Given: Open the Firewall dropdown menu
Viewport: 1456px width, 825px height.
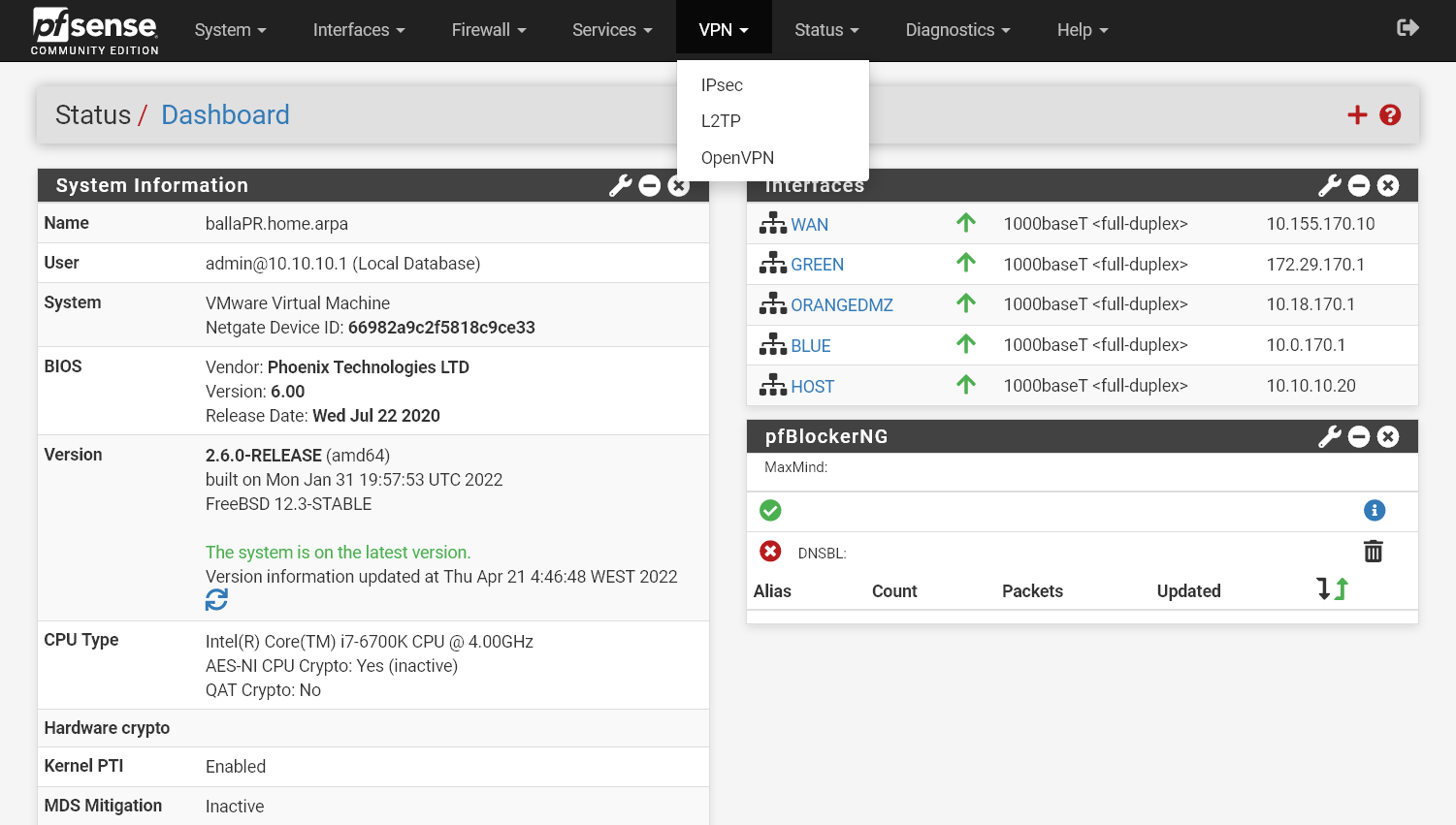Looking at the screenshot, I should pos(488,30).
